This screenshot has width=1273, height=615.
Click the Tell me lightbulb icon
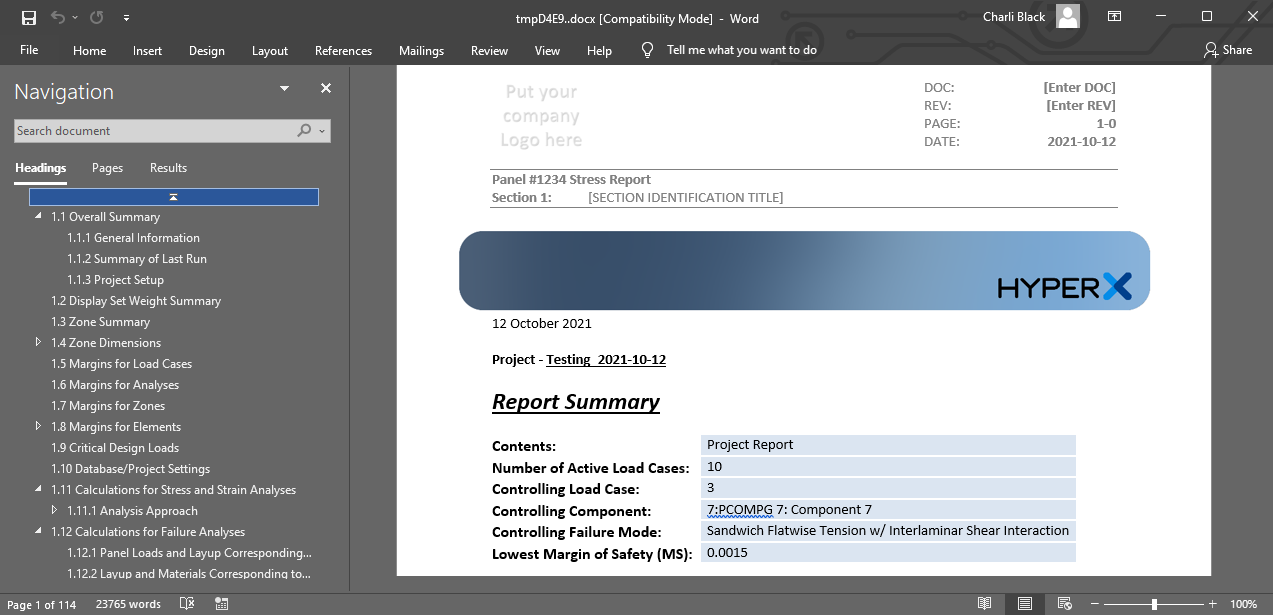pyautogui.click(x=648, y=49)
